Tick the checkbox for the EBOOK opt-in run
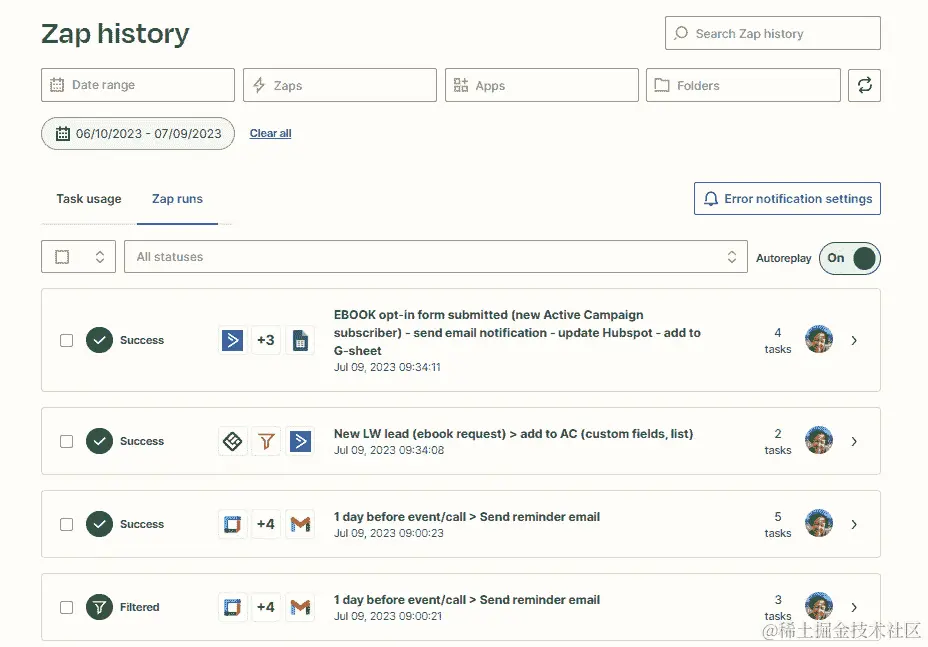The height and width of the screenshot is (647, 928). tap(66, 340)
